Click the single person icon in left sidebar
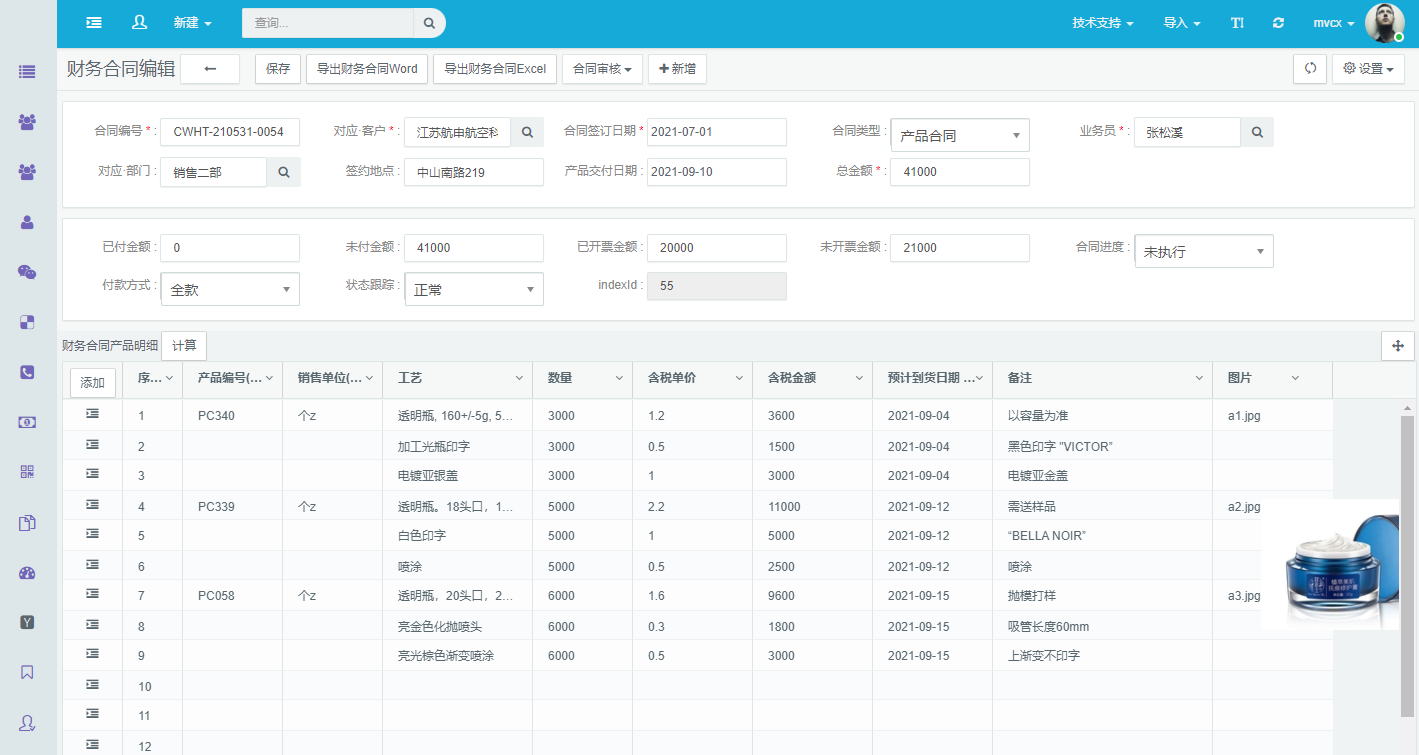 (x=27, y=222)
